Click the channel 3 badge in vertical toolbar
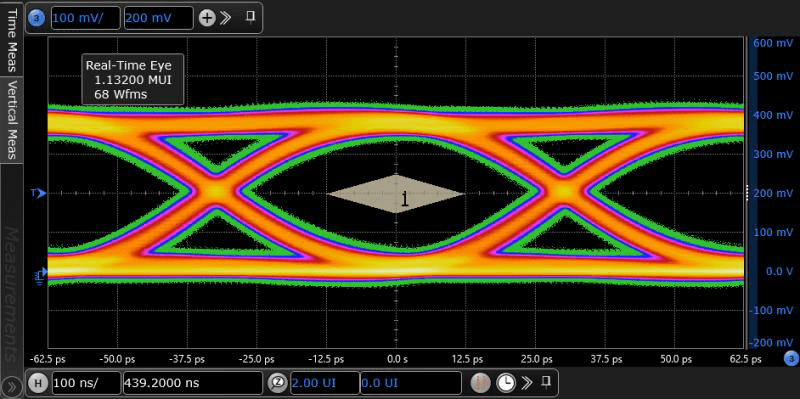 click(38, 18)
